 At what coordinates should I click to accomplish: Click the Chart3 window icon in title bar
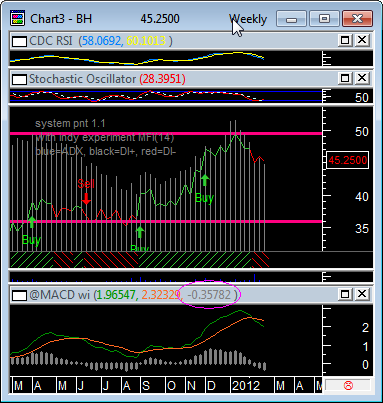(18, 18)
